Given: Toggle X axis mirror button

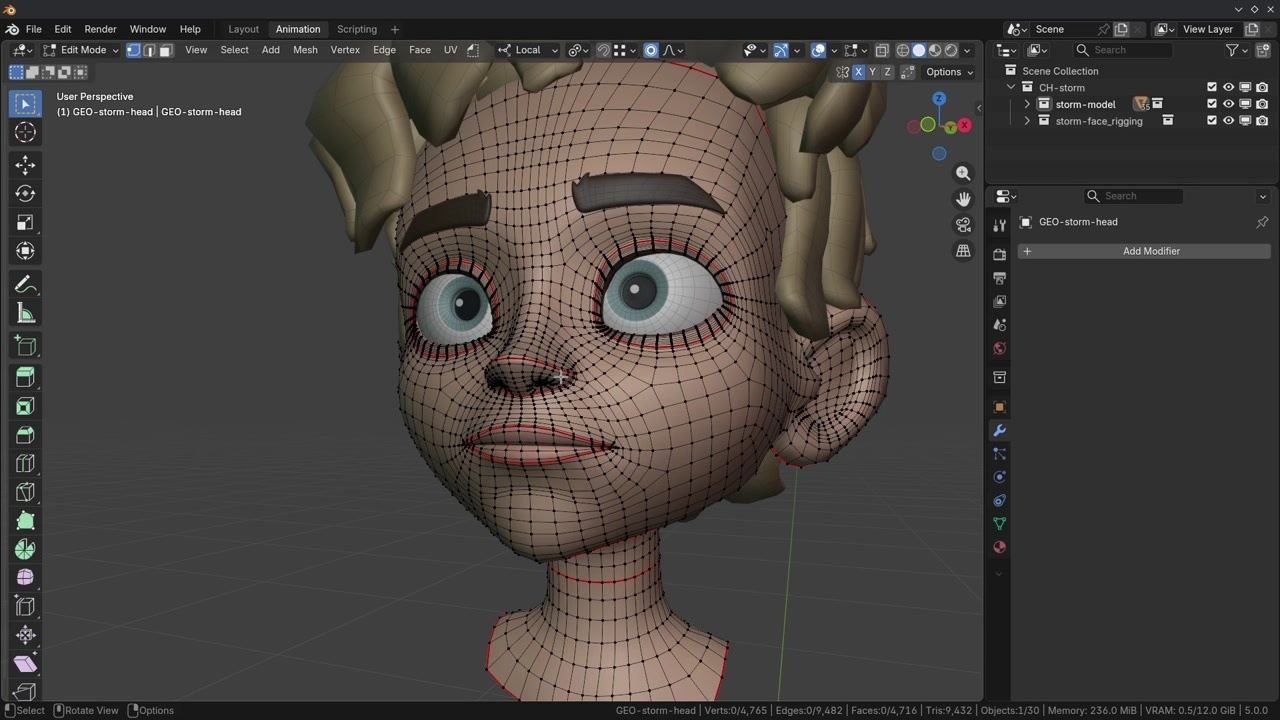Looking at the screenshot, I should [x=858, y=72].
